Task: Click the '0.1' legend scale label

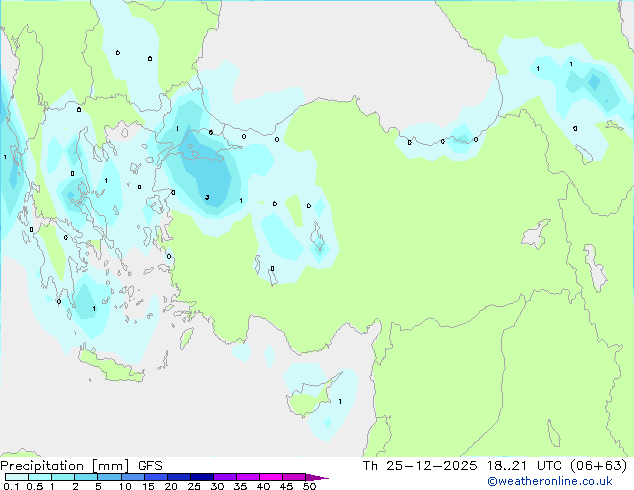Action: coord(11,486)
